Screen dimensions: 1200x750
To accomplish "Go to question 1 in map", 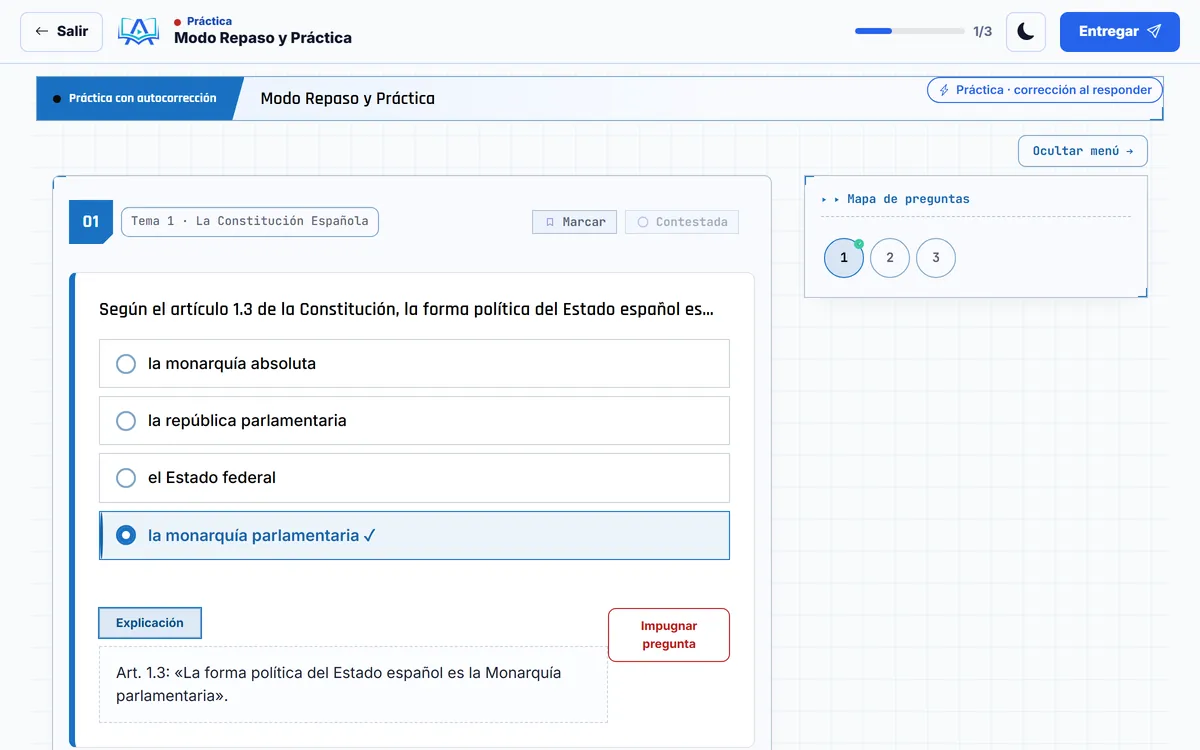I will pos(844,258).
